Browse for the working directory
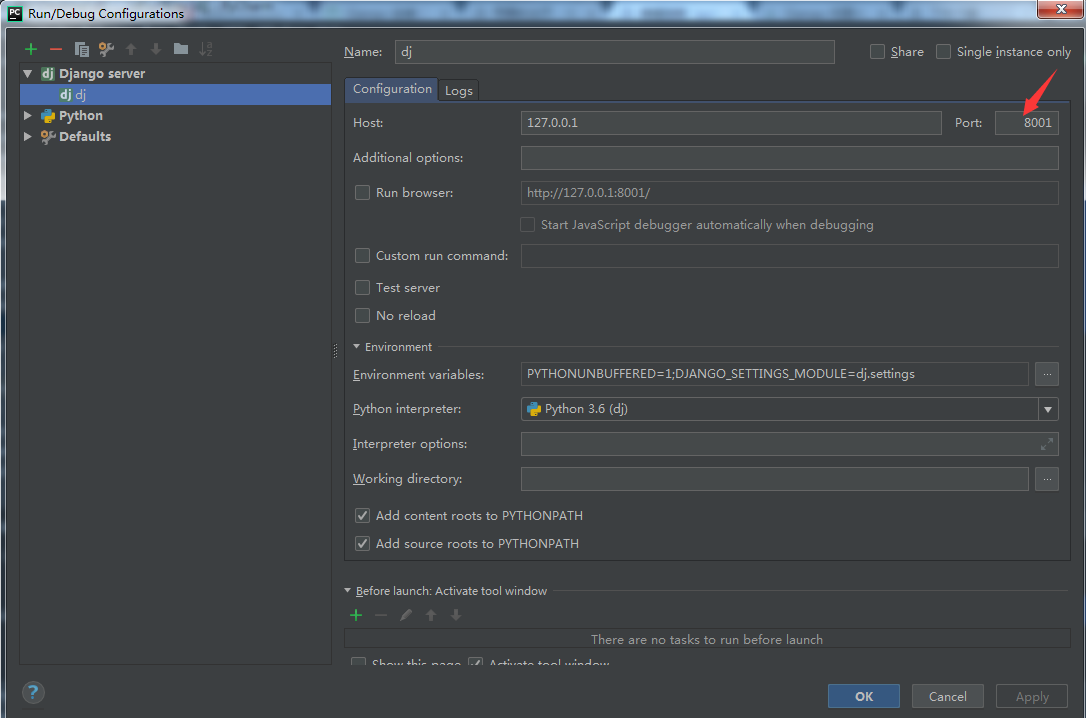 pyautogui.click(x=1047, y=478)
